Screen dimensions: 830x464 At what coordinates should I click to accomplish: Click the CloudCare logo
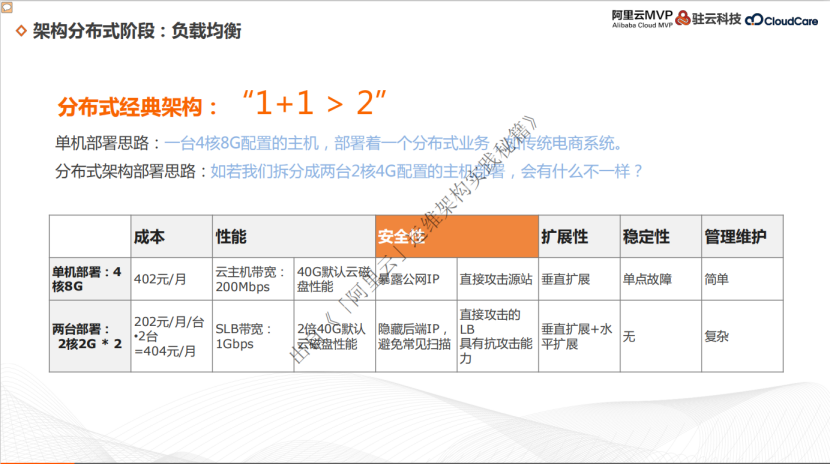781,21
